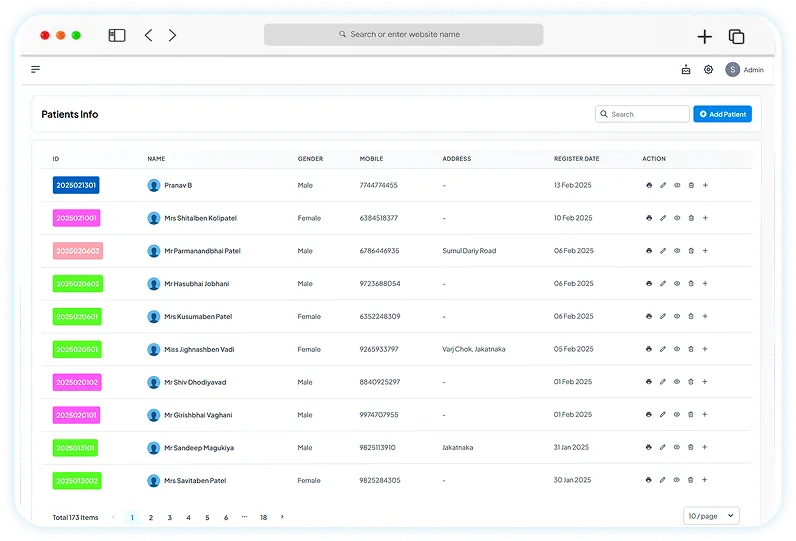Screen dimensions: 796x541
Task: Go forward in browser
Action: 173,35
